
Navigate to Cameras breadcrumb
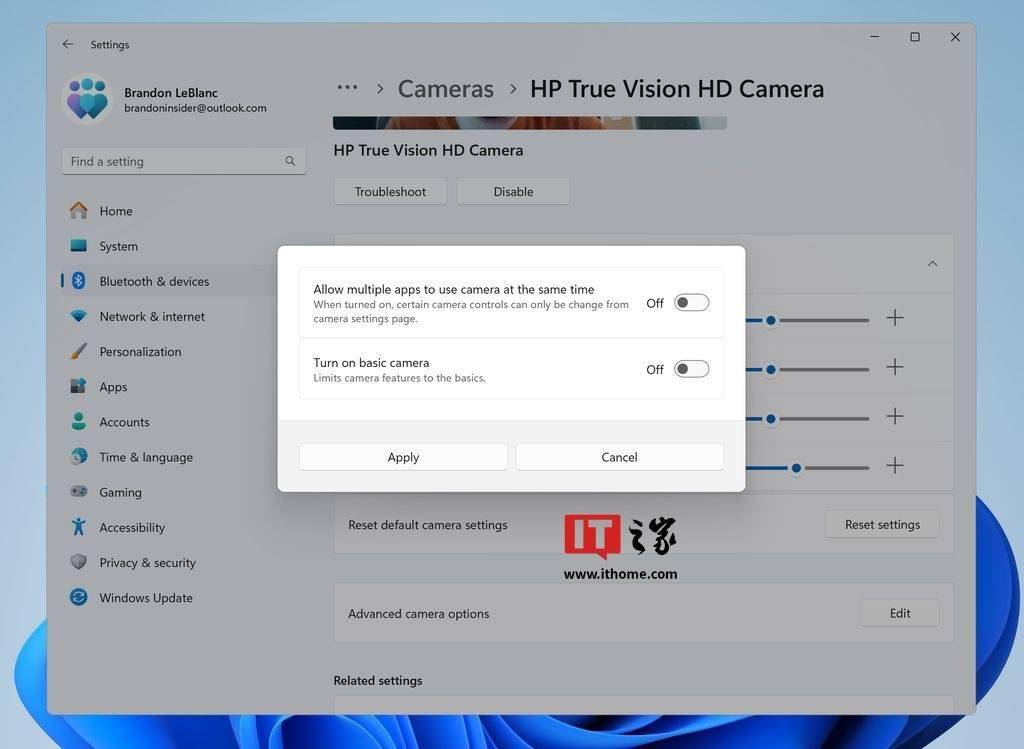pos(445,89)
